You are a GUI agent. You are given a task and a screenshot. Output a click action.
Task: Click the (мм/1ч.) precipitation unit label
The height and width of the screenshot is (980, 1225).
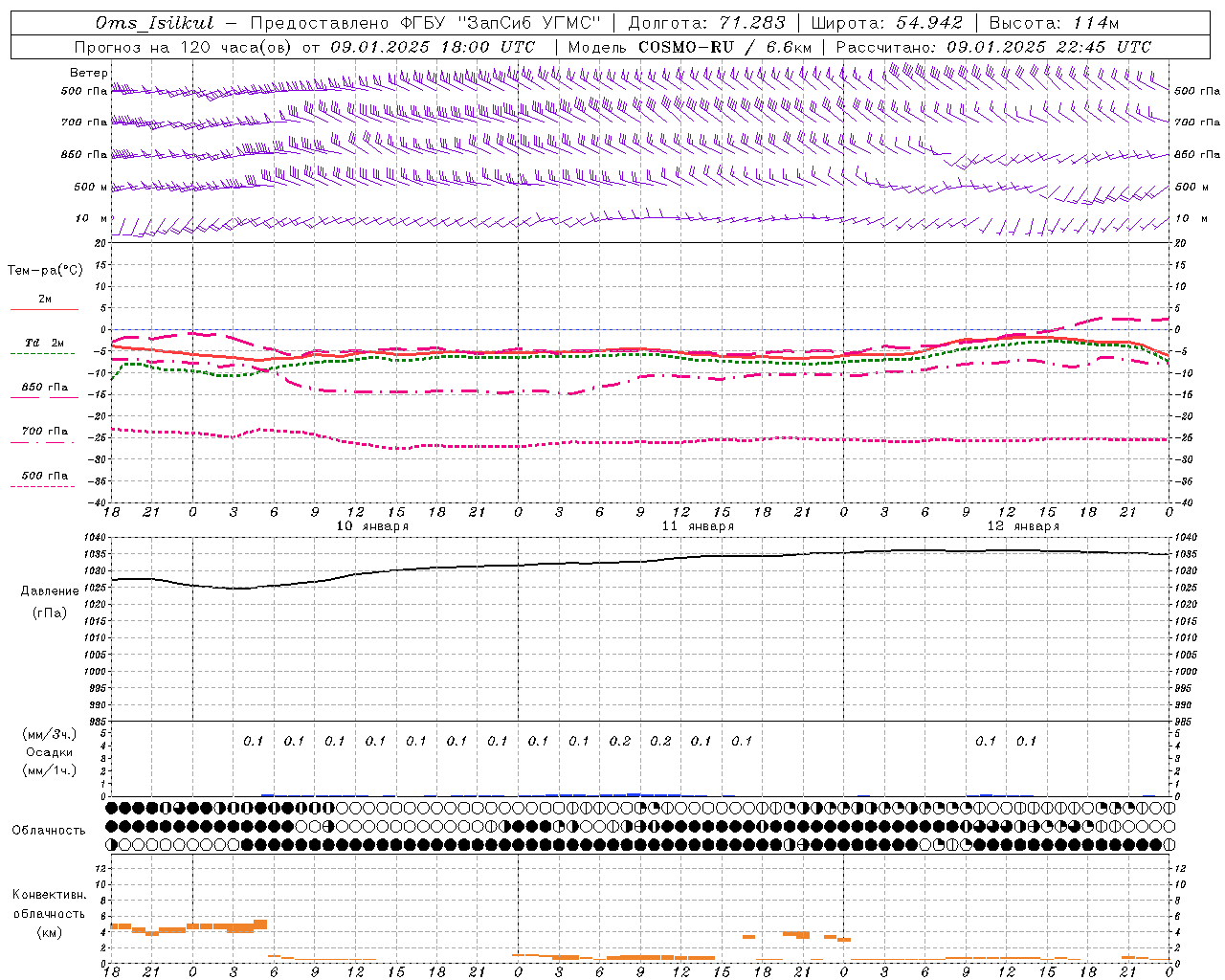50,770
